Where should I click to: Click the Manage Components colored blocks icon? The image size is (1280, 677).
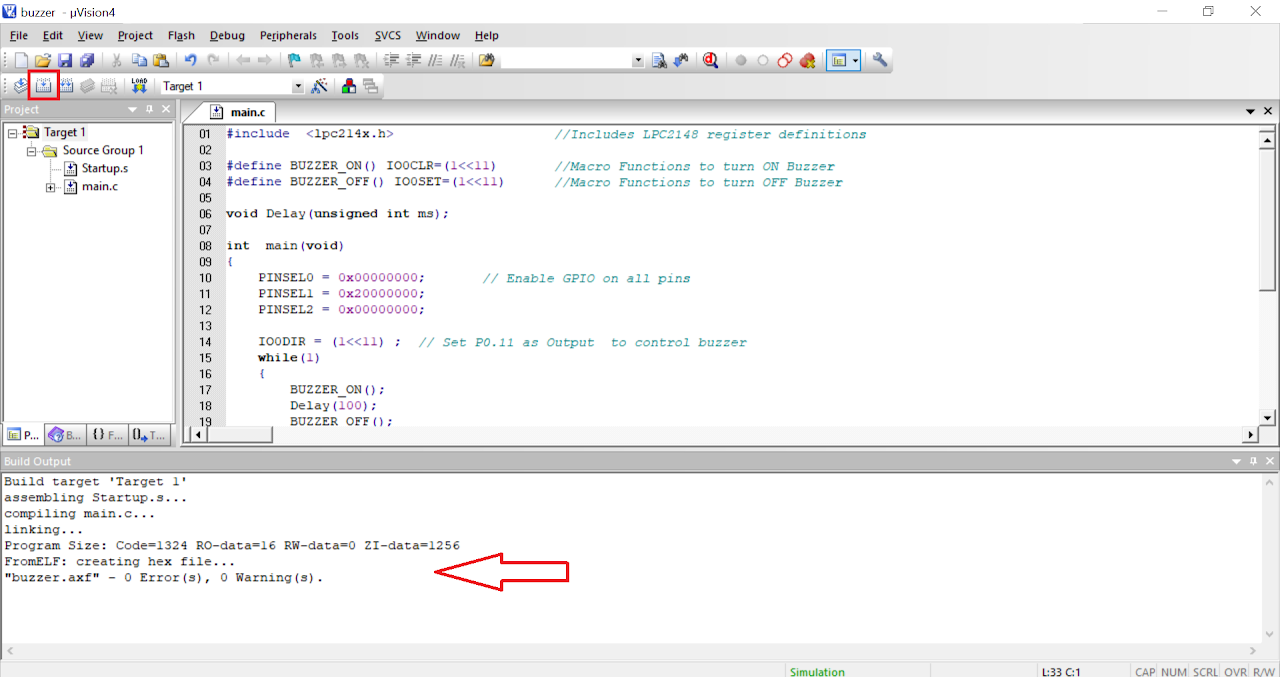[x=348, y=86]
